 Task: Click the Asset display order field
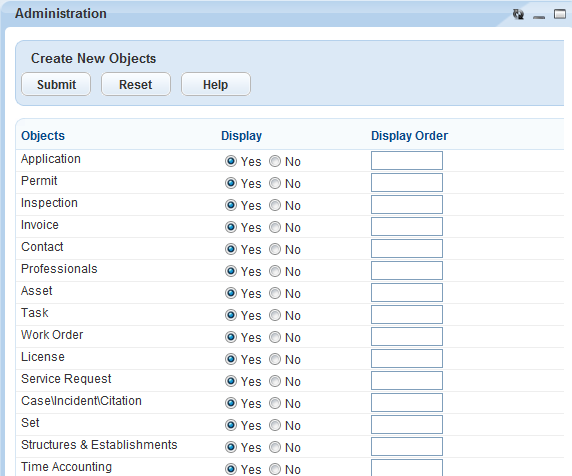click(x=407, y=293)
